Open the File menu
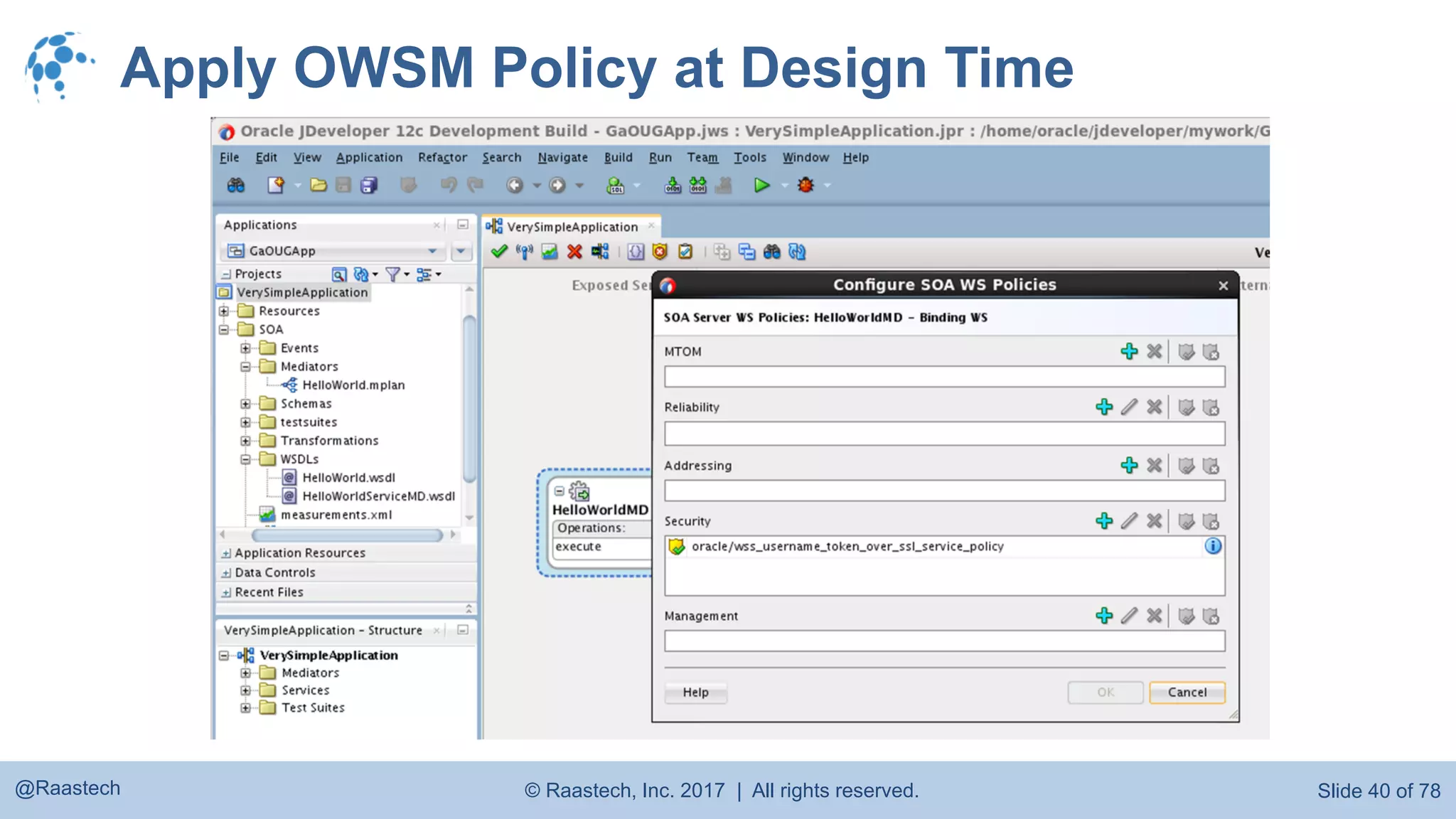 click(x=229, y=158)
